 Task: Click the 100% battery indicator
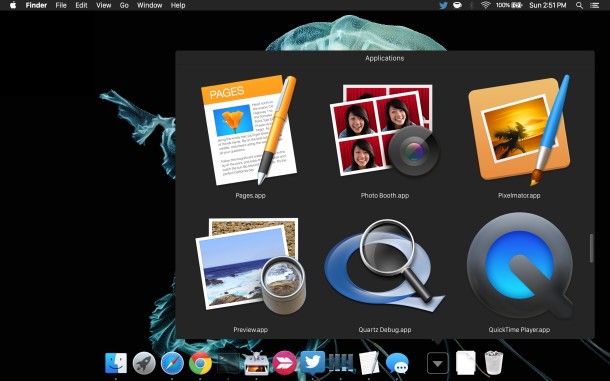pyautogui.click(x=508, y=5)
